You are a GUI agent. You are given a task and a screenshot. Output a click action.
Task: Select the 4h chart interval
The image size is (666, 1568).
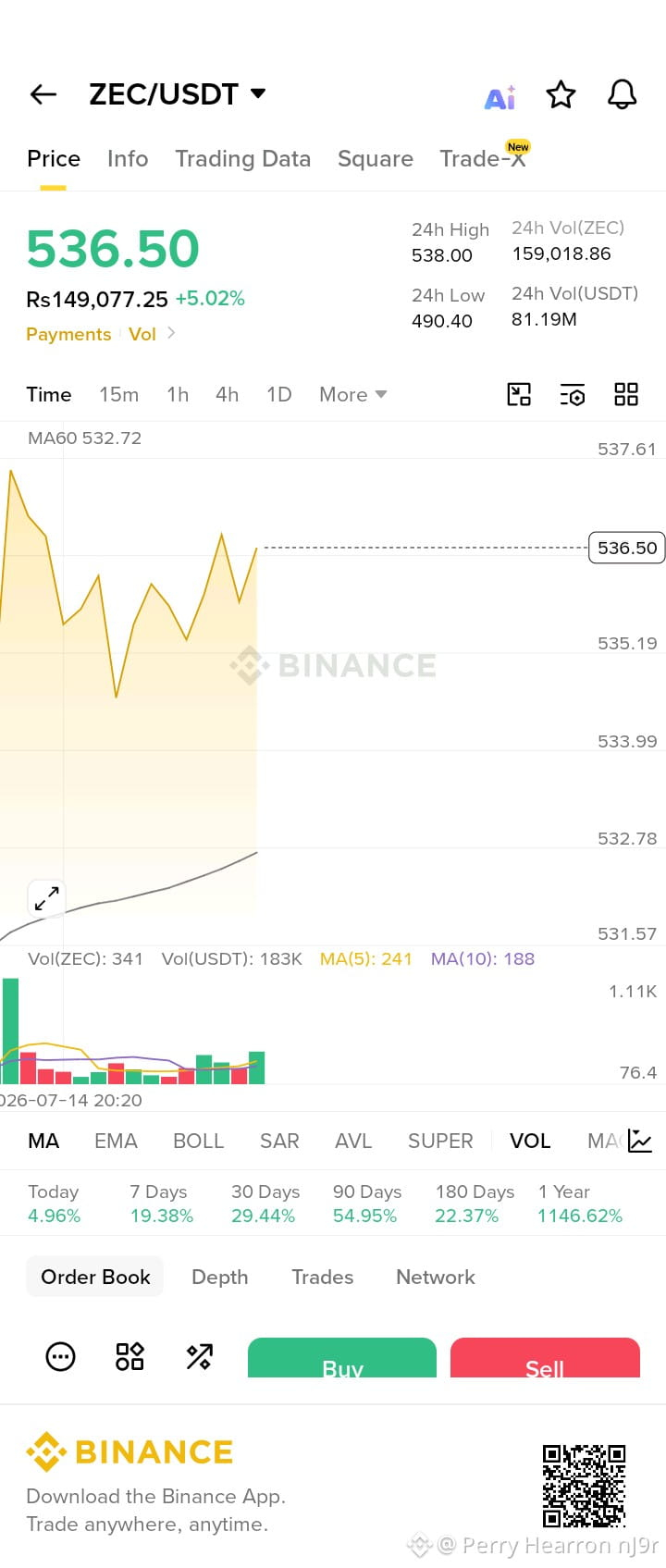[x=228, y=395]
